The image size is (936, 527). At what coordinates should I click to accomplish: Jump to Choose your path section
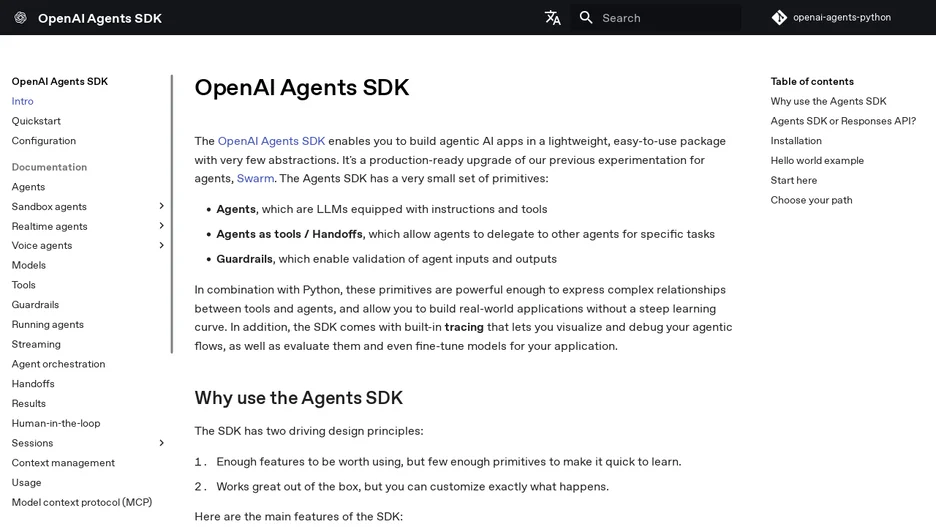tap(811, 200)
